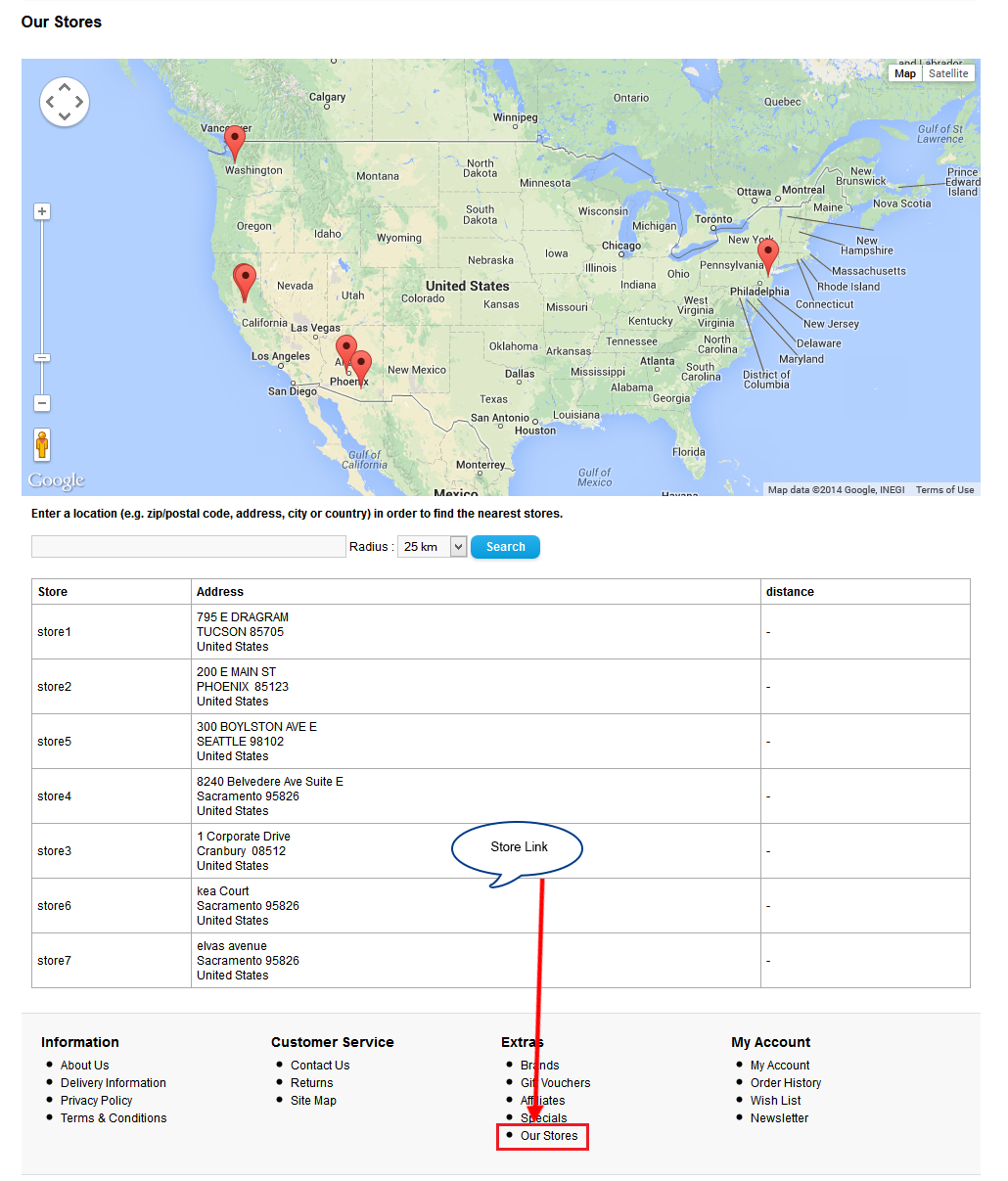Open Privacy Policy link
This screenshot has height=1181, width=1008.
click(96, 1101)
